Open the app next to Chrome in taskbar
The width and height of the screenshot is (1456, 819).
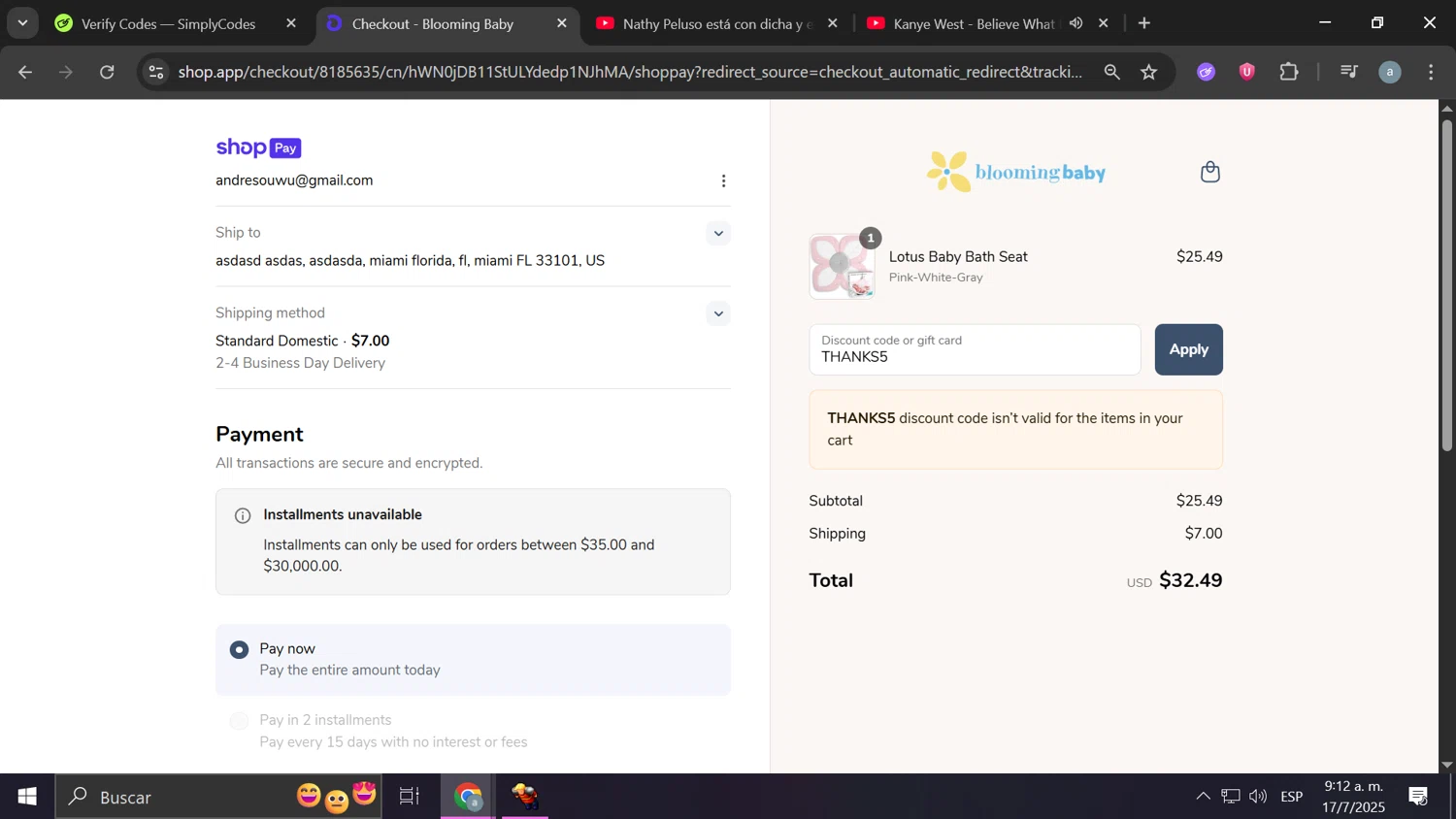[525, 797]
